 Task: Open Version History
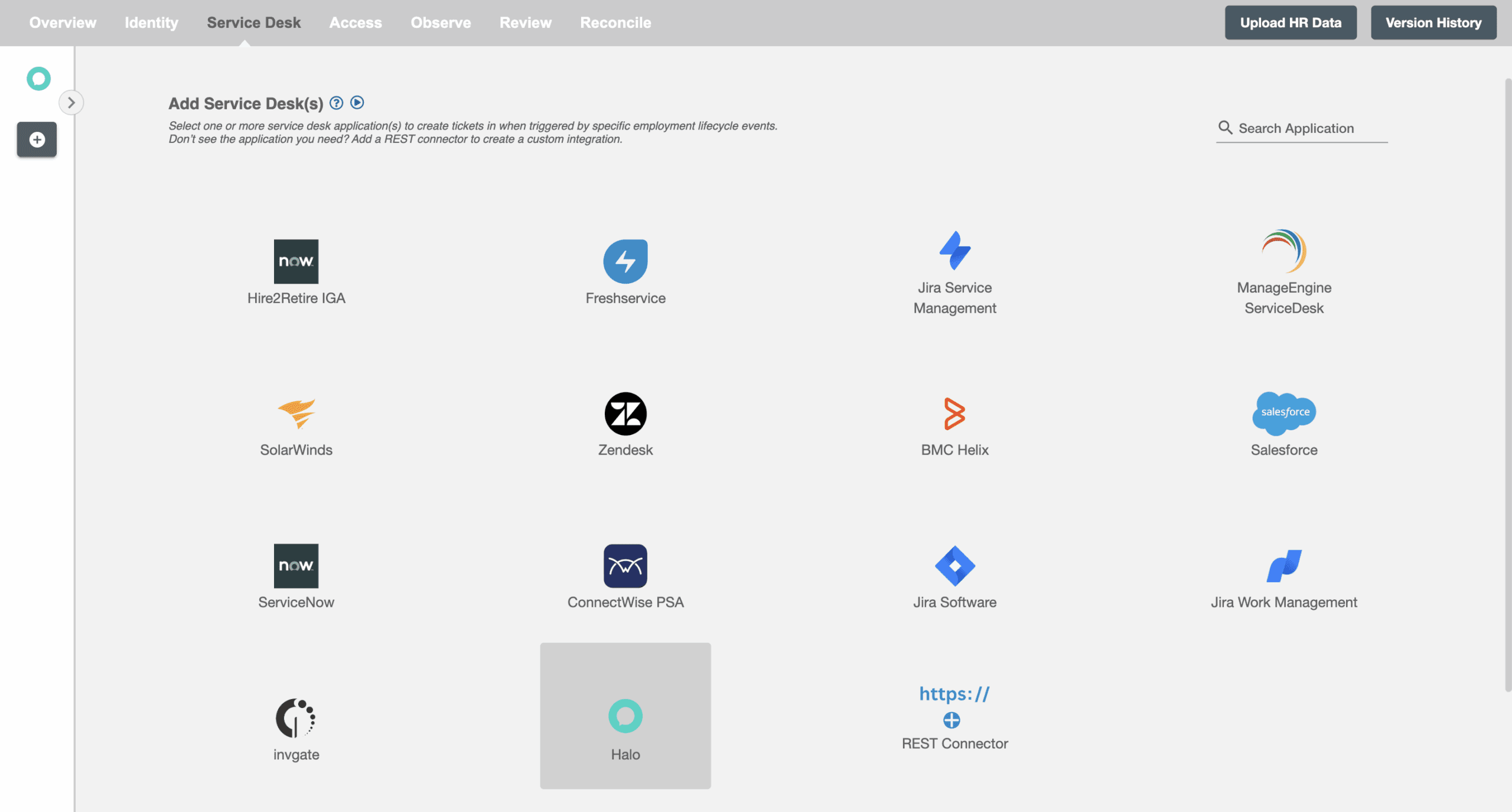(x=1433, y=22)
